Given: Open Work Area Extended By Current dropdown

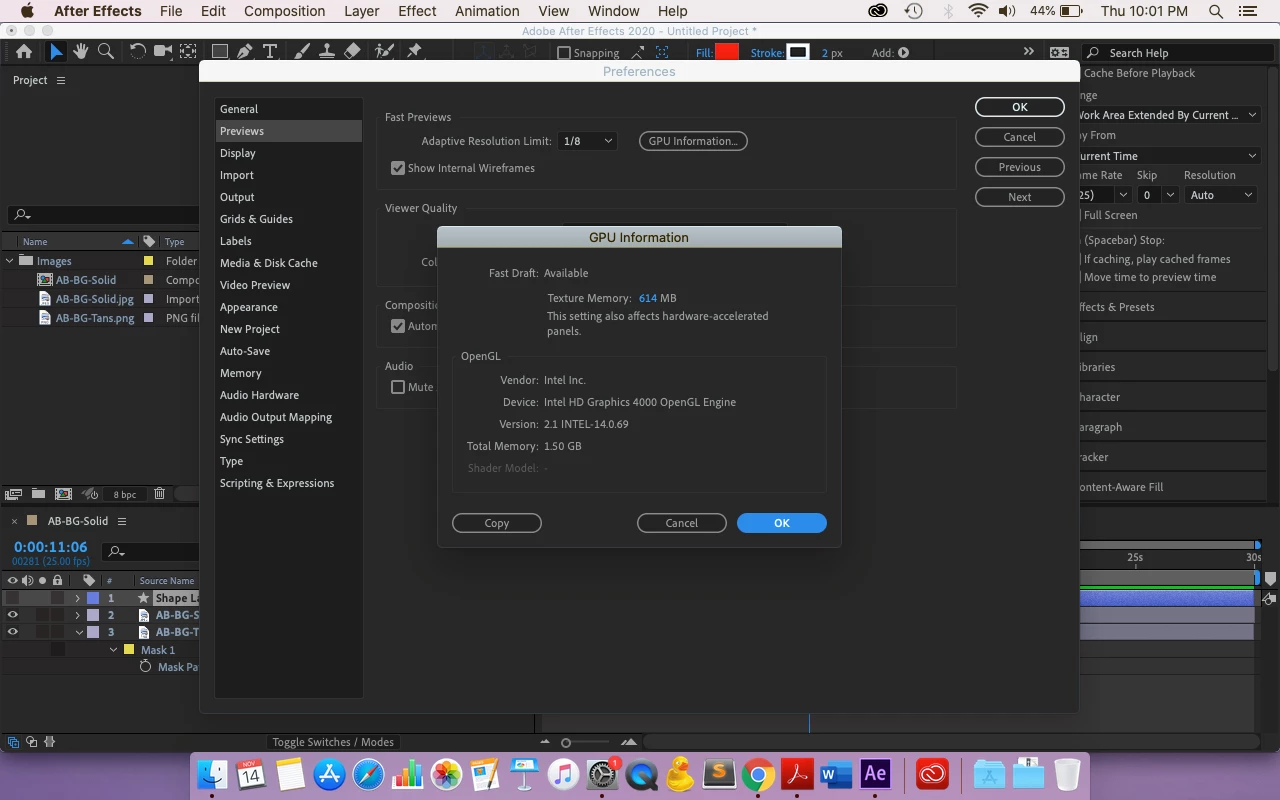Looking at the screenshot, I should click(1167, 115).
